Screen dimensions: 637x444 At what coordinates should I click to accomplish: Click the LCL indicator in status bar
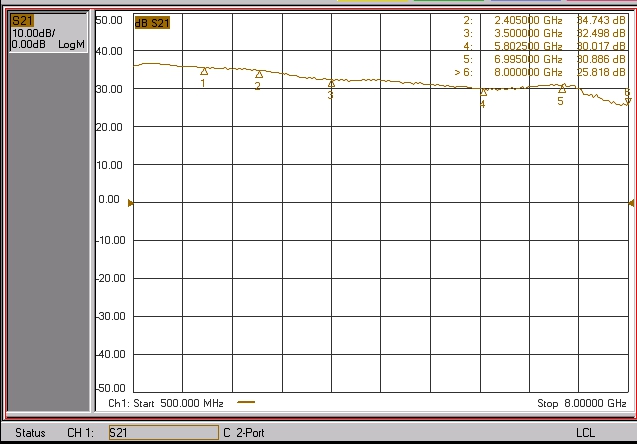585,433
